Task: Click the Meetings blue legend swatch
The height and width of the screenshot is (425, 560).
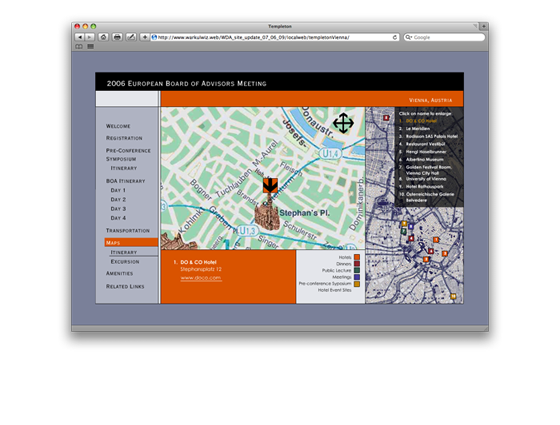Action: coord(356,277)
